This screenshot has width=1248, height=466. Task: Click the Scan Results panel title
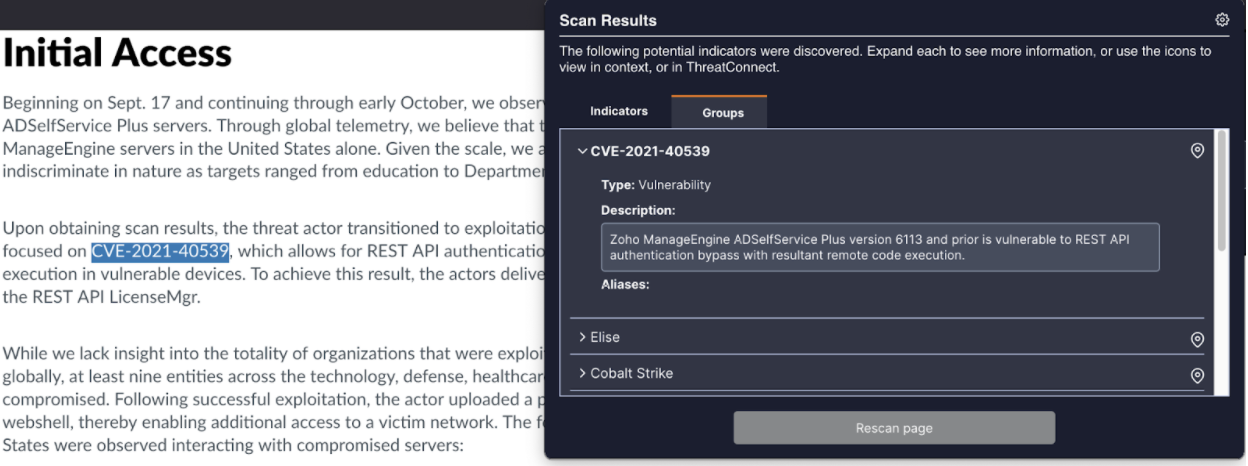point(608,20)
